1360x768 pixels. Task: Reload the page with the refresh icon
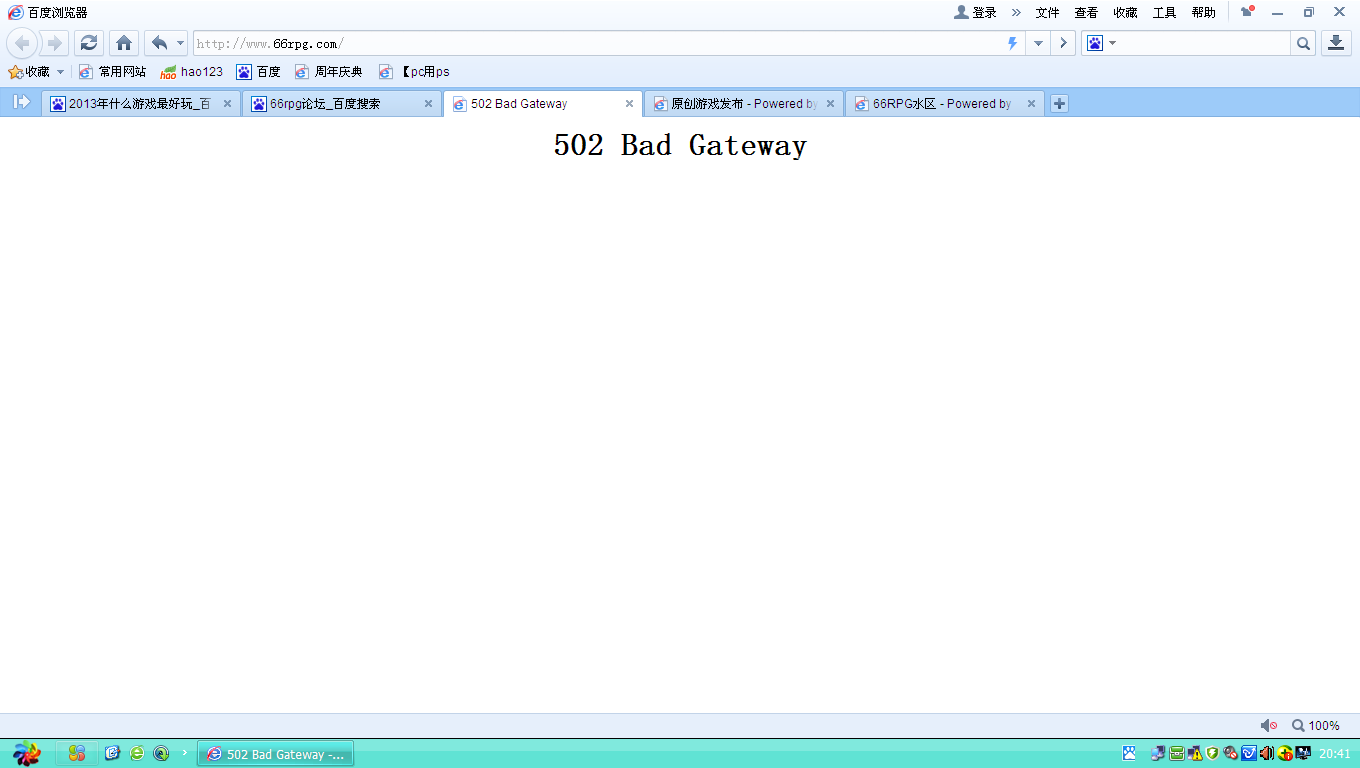pos(89,43)
